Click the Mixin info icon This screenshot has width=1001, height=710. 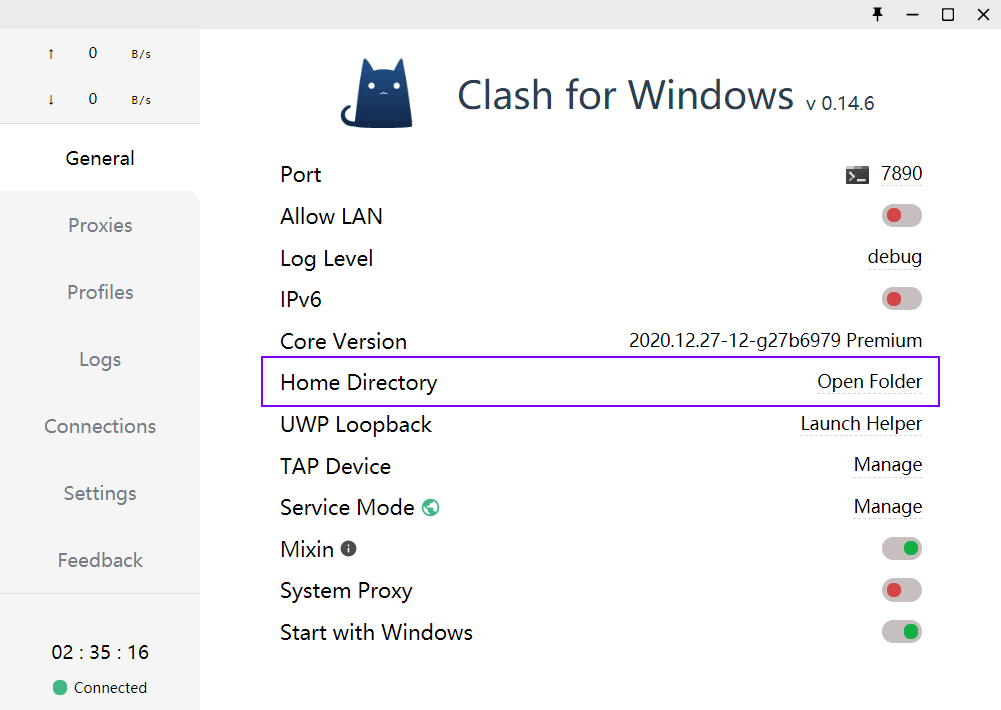[348, 549]
